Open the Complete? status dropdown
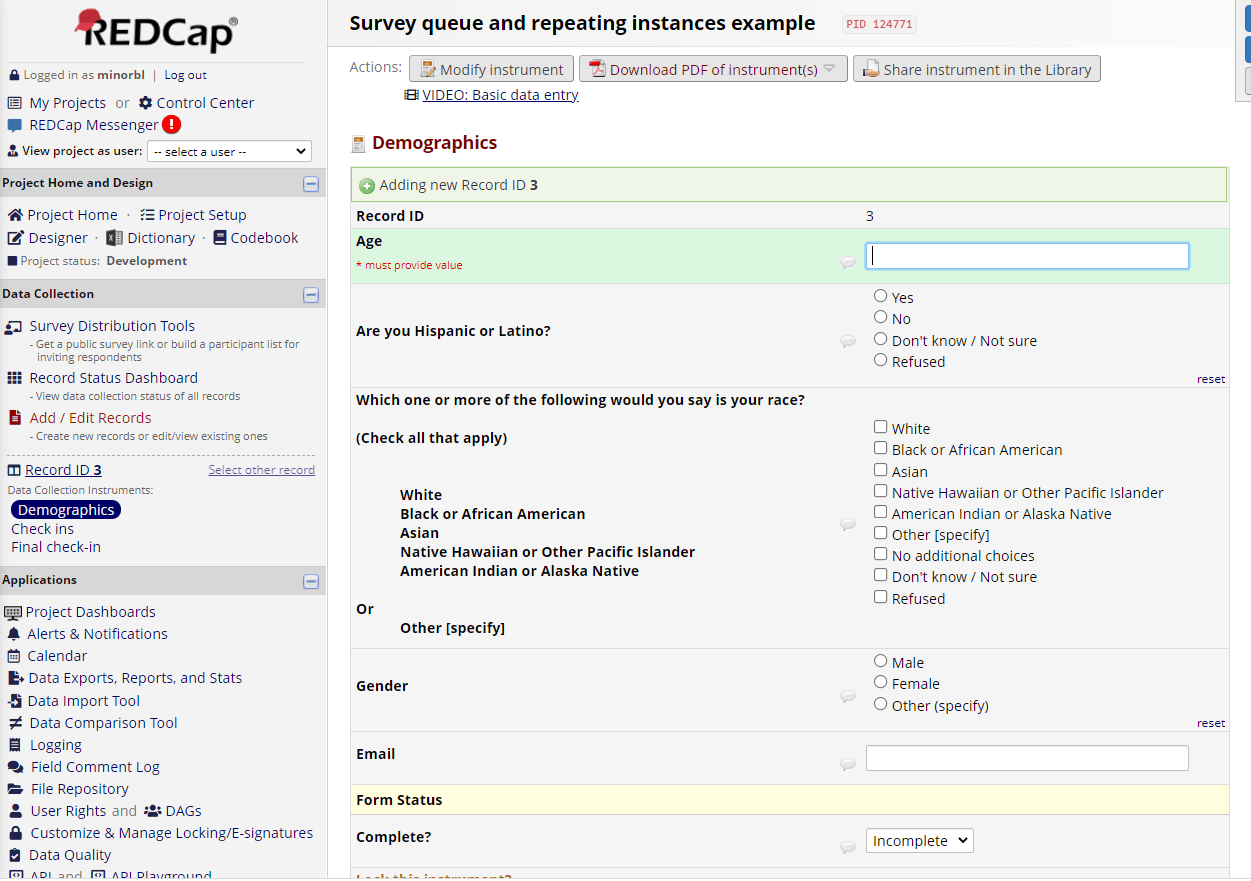This screenshot has width=1251, height=881. (919, 840)
